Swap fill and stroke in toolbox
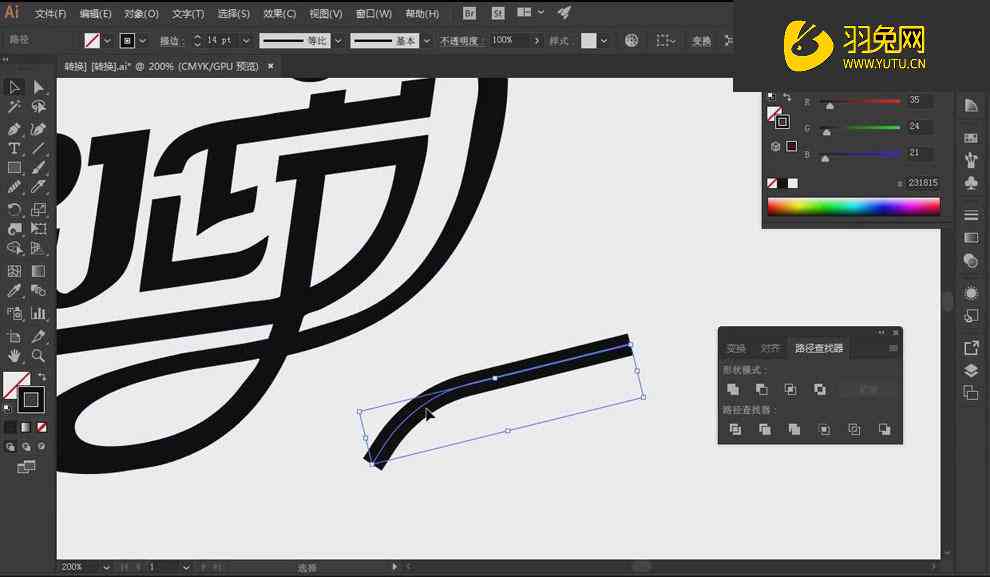The image size is (990, 577). [x=42, y=376]
